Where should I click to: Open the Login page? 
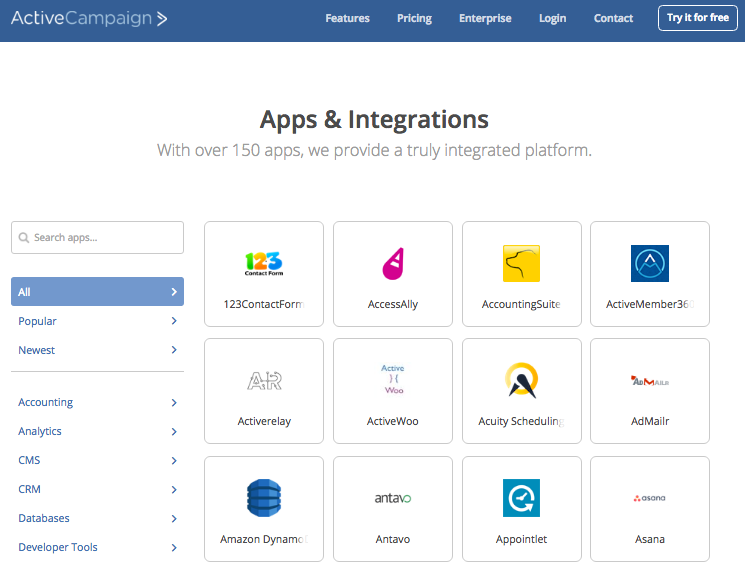click(553, 18)
